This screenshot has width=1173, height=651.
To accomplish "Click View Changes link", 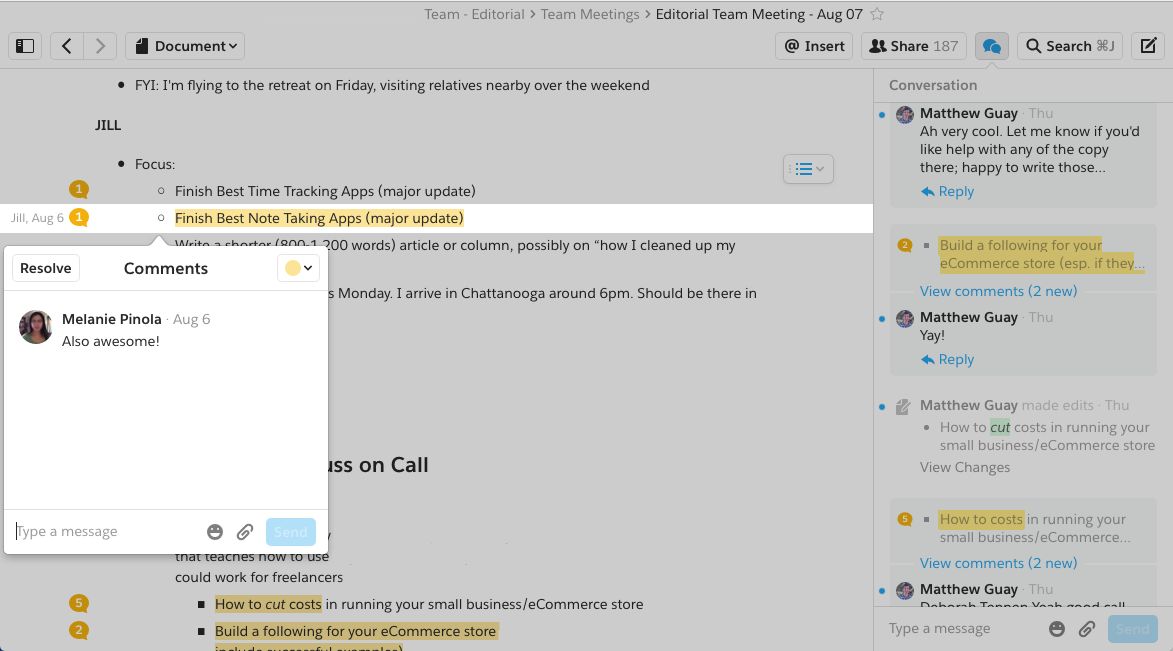I will 964,467.
